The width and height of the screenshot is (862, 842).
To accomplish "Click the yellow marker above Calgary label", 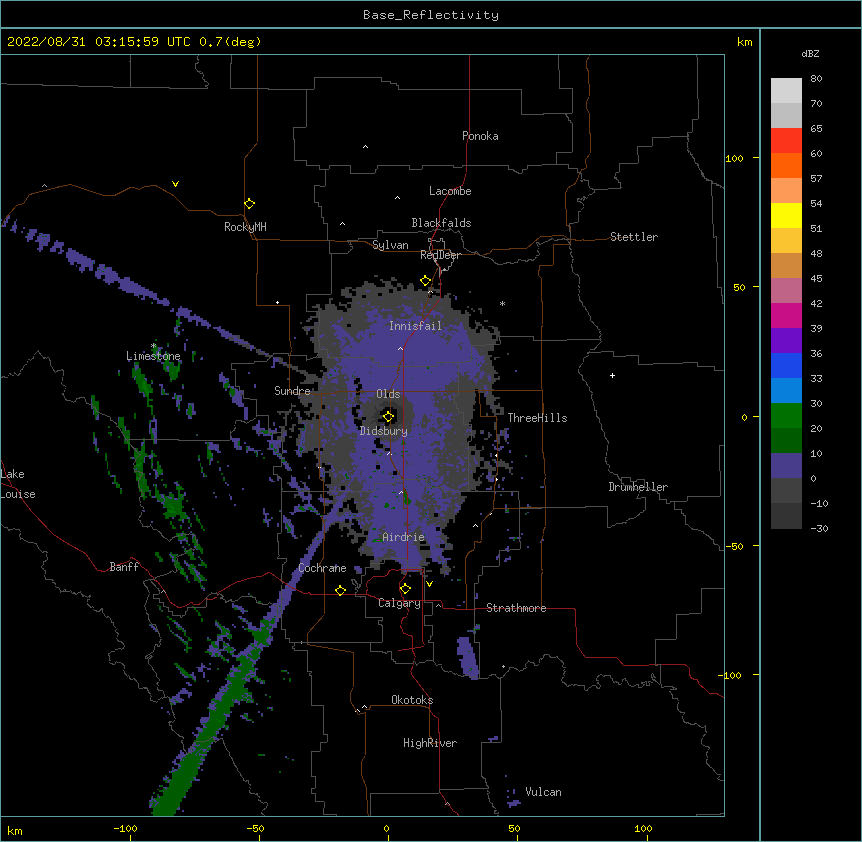I will click(405, 589).
